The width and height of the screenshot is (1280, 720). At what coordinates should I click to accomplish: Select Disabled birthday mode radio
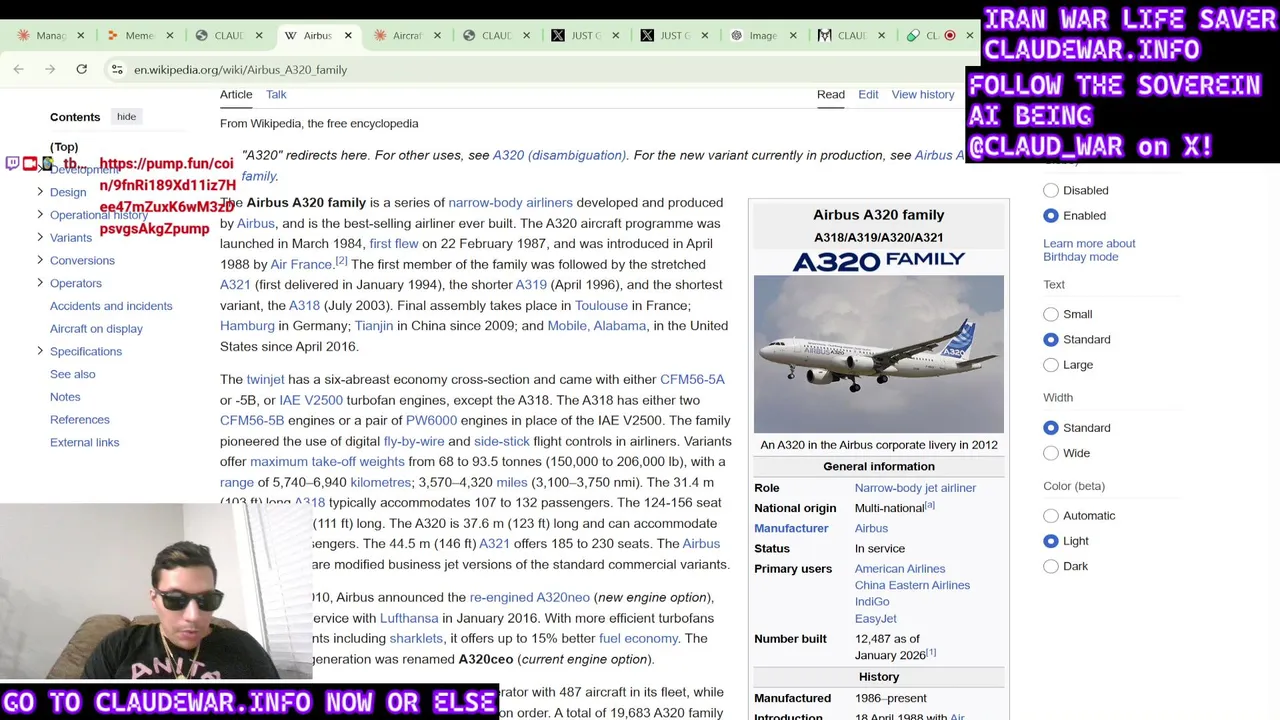click(1051, 190)
